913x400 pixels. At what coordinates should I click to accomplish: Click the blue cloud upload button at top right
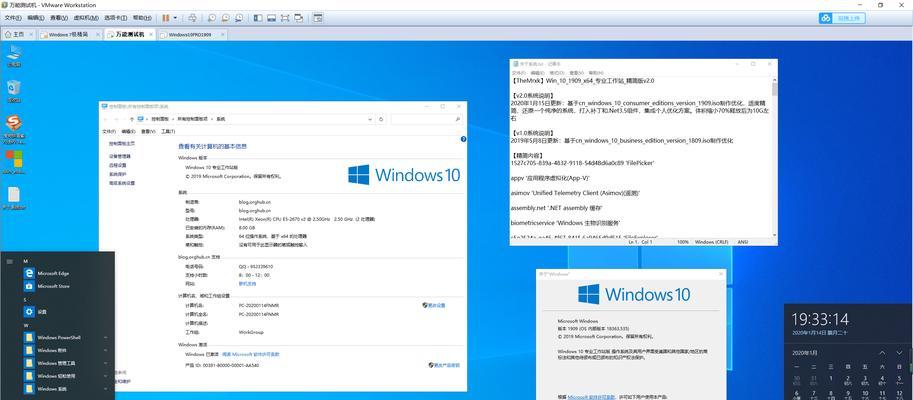pos(842,18)
